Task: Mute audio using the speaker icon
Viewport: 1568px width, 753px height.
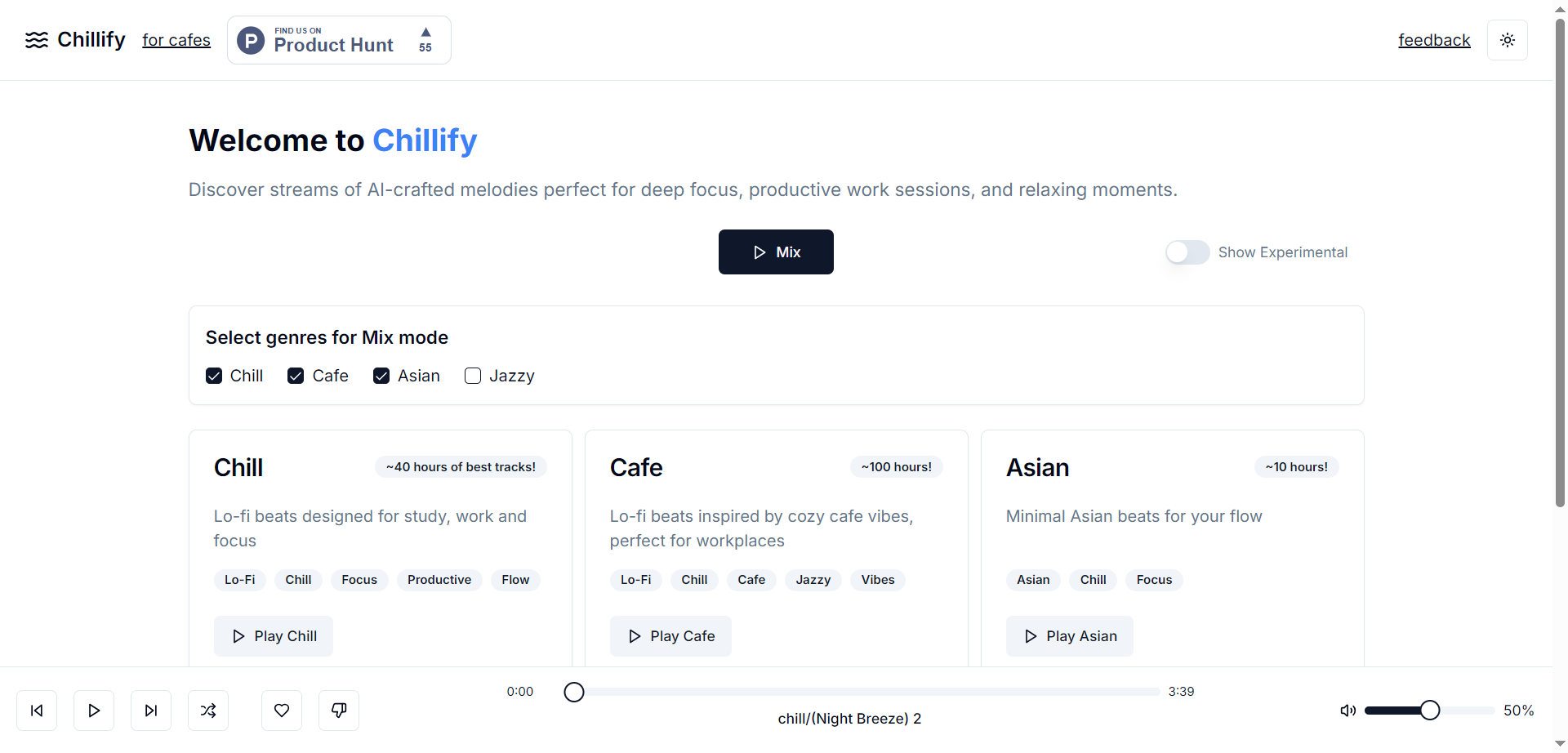Action: tap(1347, 711)
